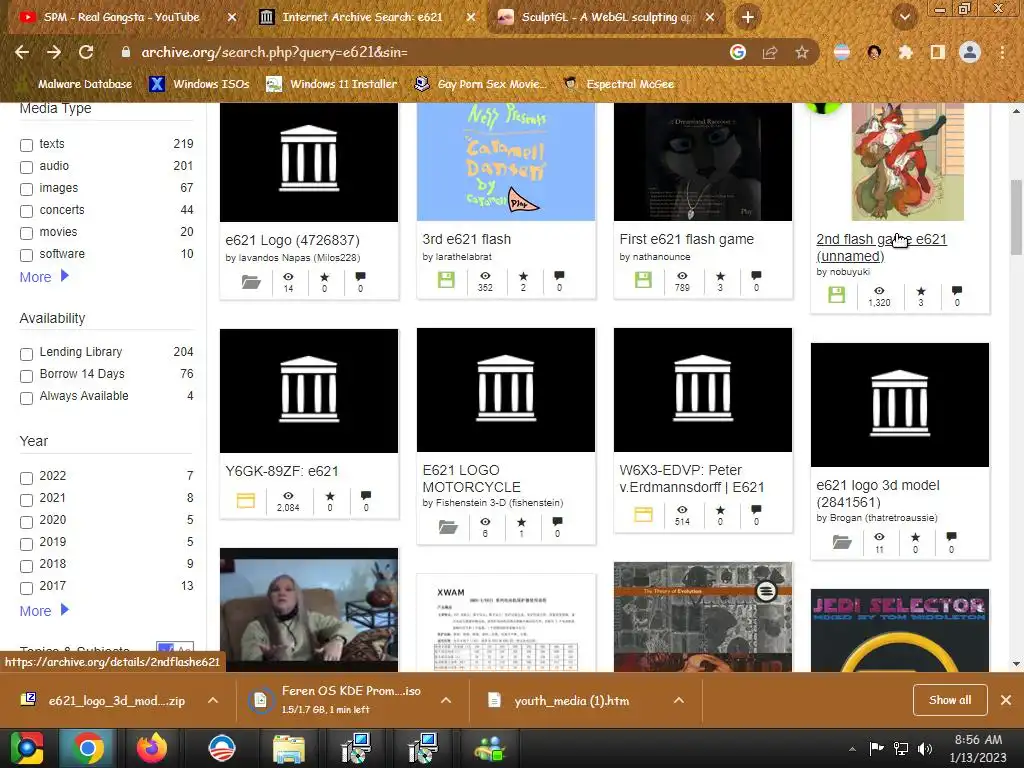This screenshot has height=768, width=1024.
Task: Tick the Borrow 14 Days checkbox
Action: coord(26,376)
